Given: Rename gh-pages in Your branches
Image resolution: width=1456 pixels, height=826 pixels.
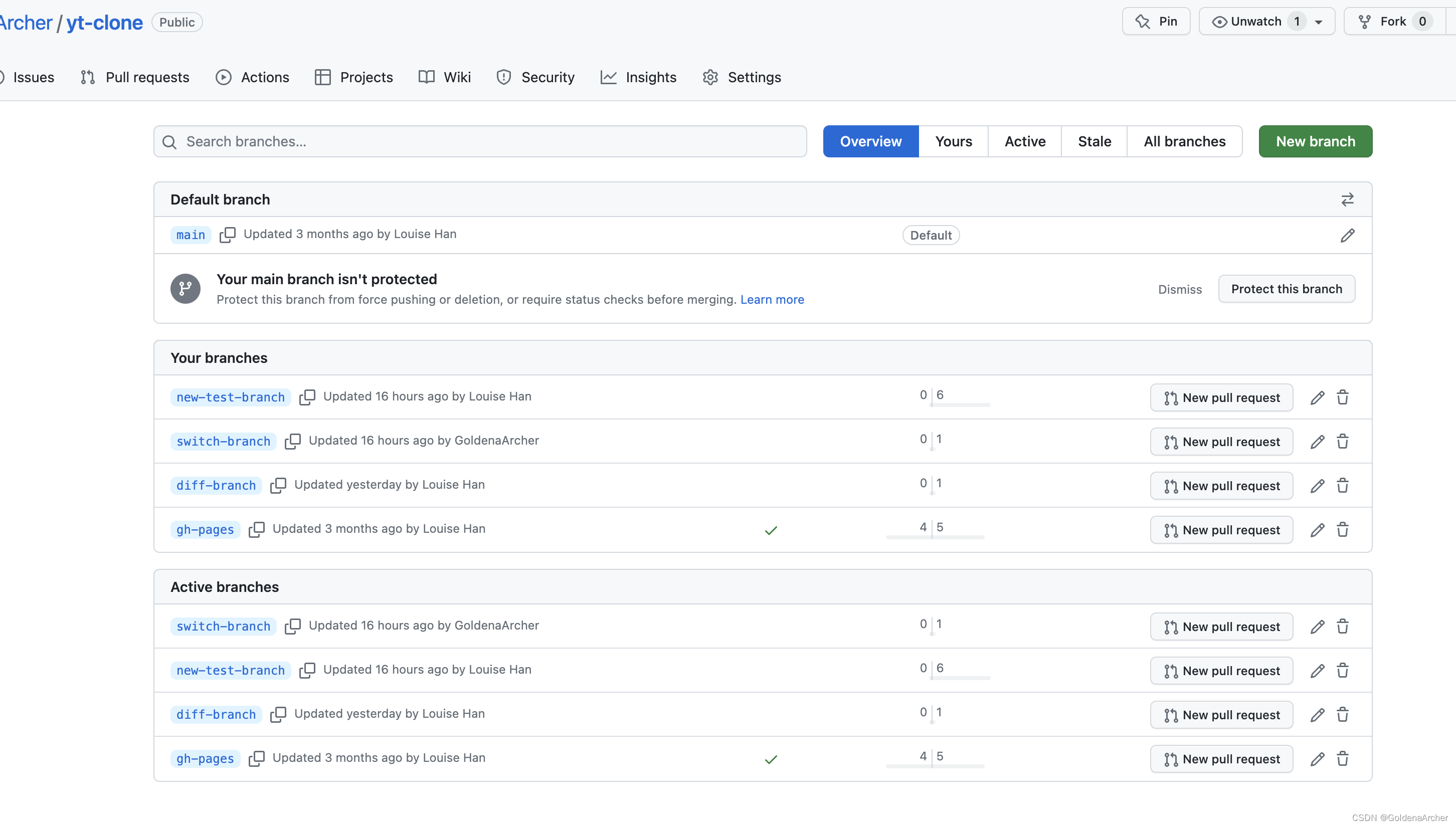Looking at the screenshot, I should [x=1318, y=530].
